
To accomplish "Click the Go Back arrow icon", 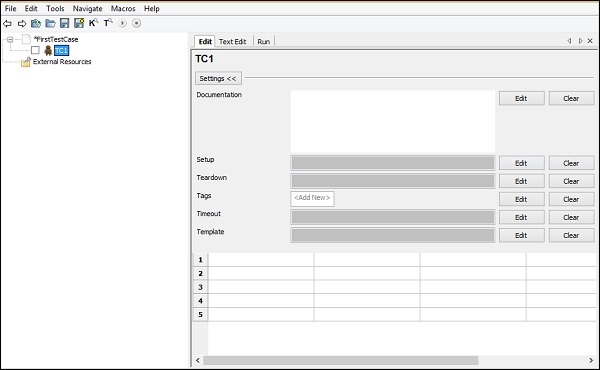I will (x=7, y=24).
